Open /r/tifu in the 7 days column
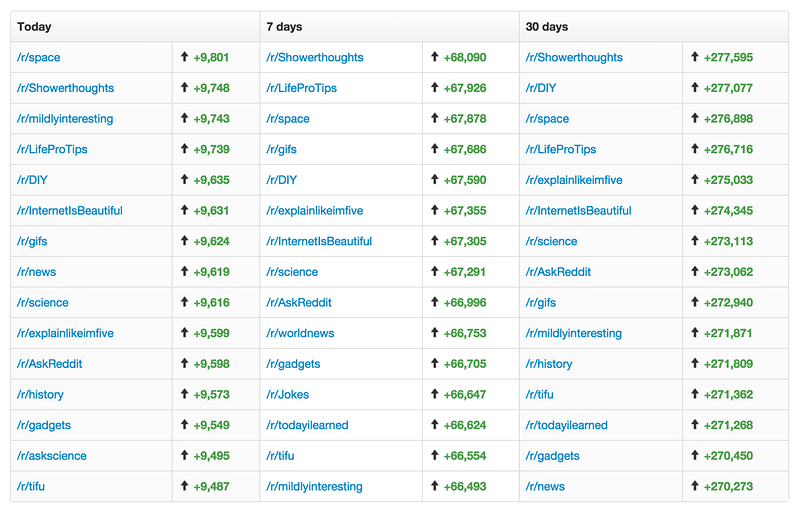 click(x=280, y=455)
